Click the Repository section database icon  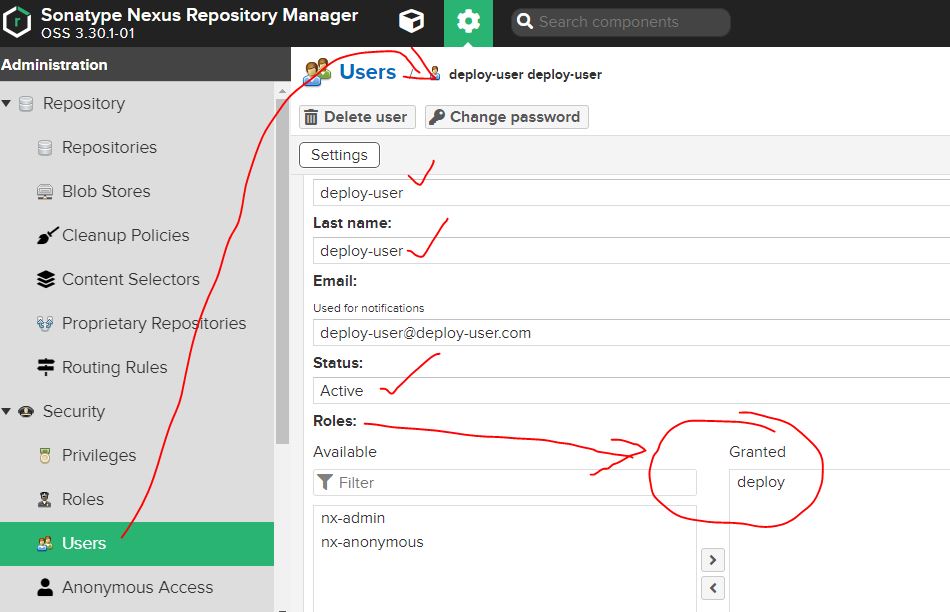point(26,104)
